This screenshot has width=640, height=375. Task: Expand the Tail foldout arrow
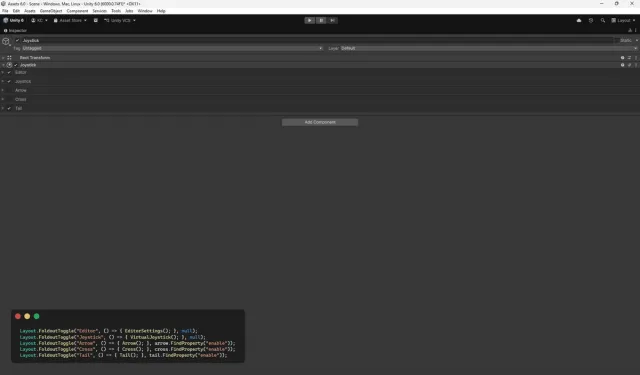(x=3, y=109)
